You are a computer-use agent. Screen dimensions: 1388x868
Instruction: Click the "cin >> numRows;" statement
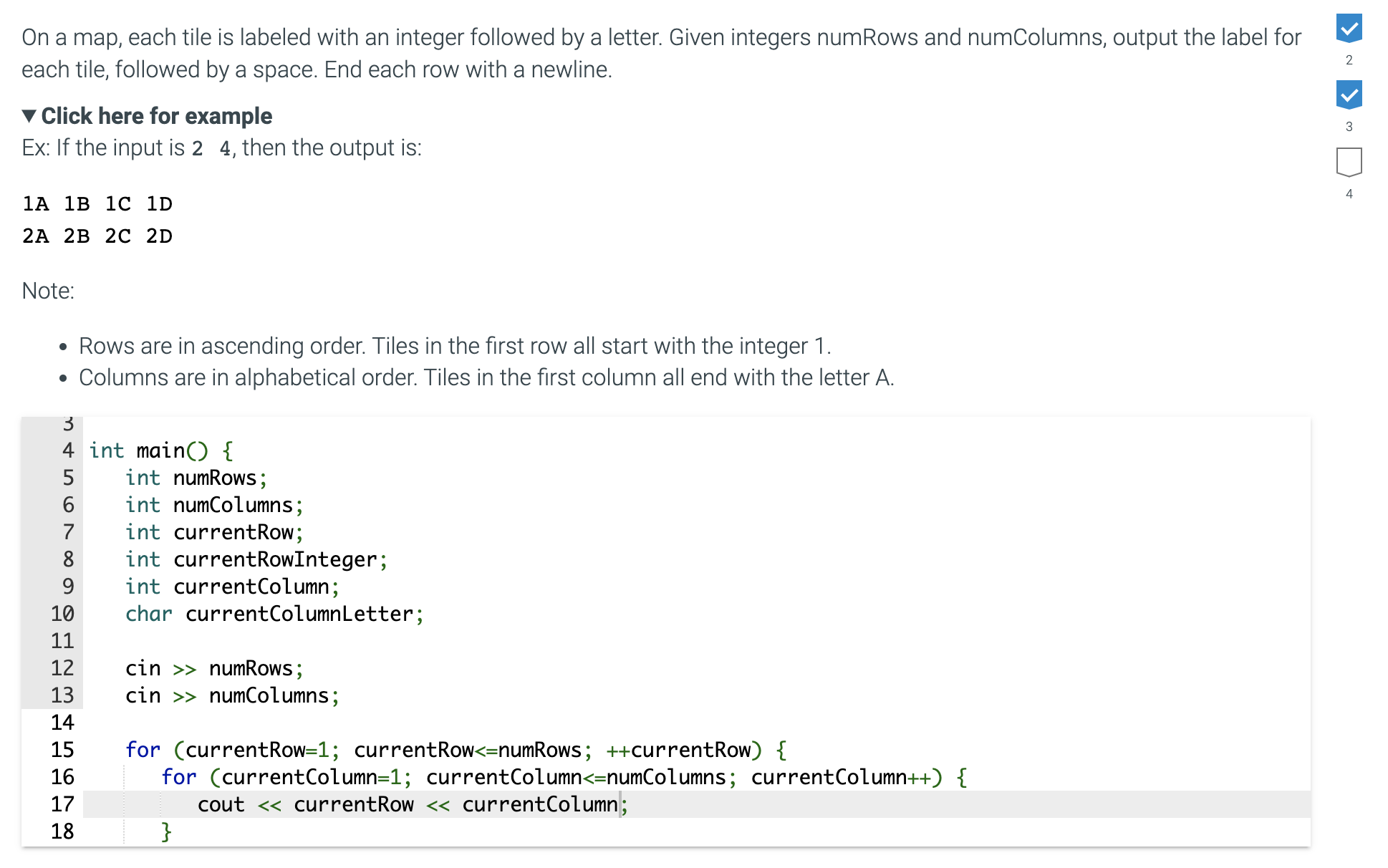(213, 667)
